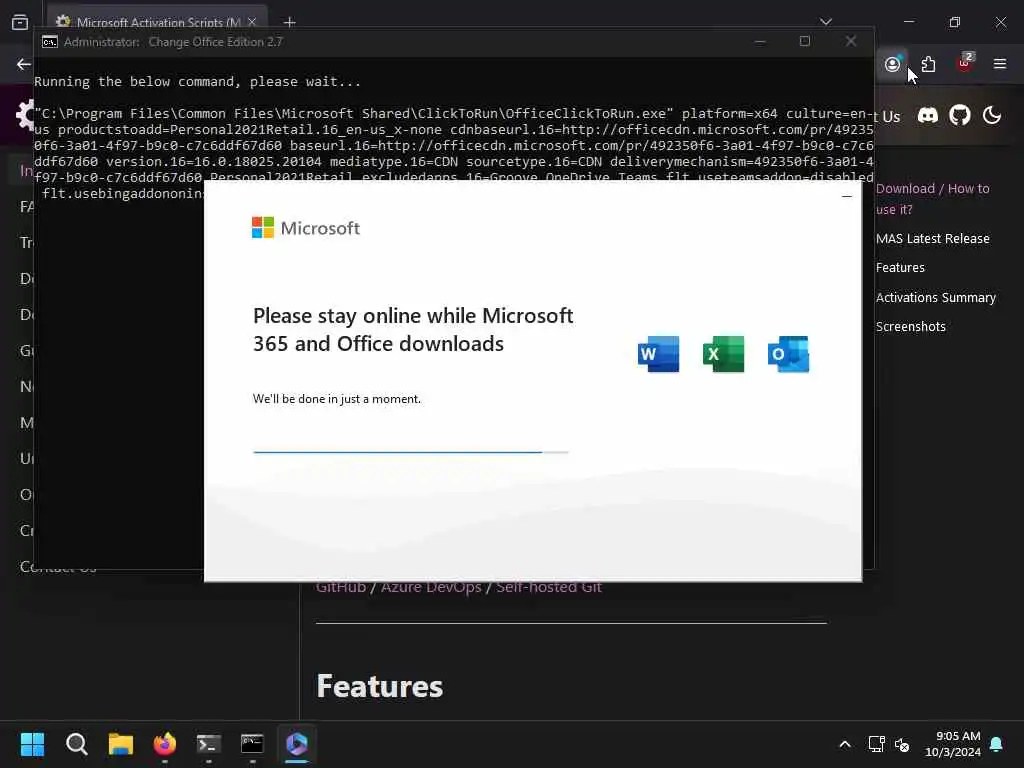Maximize the Change Office Edition console window
The width and height of the screenshot is (1024, 768).
point(805,41)
